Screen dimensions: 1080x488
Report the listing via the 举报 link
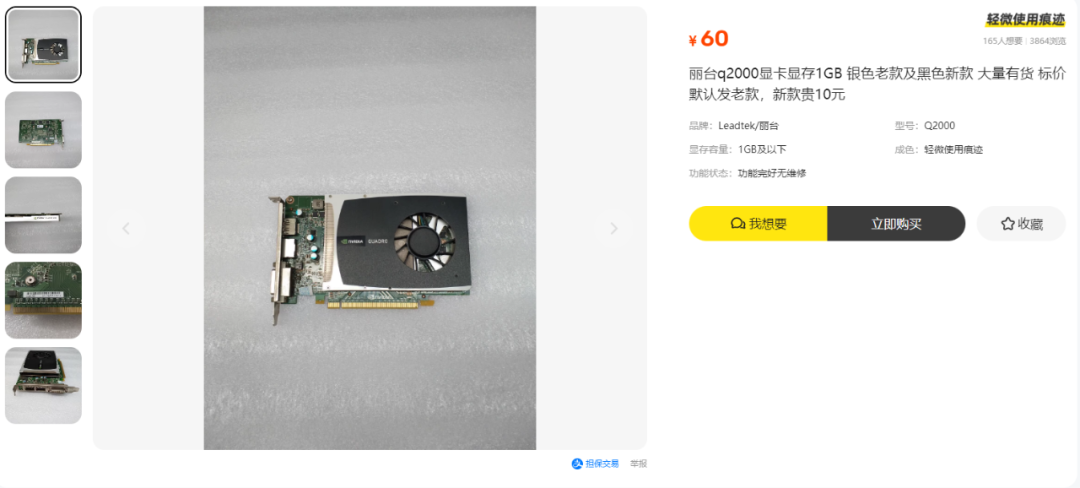pyautogui.click(x=638, y=464)
